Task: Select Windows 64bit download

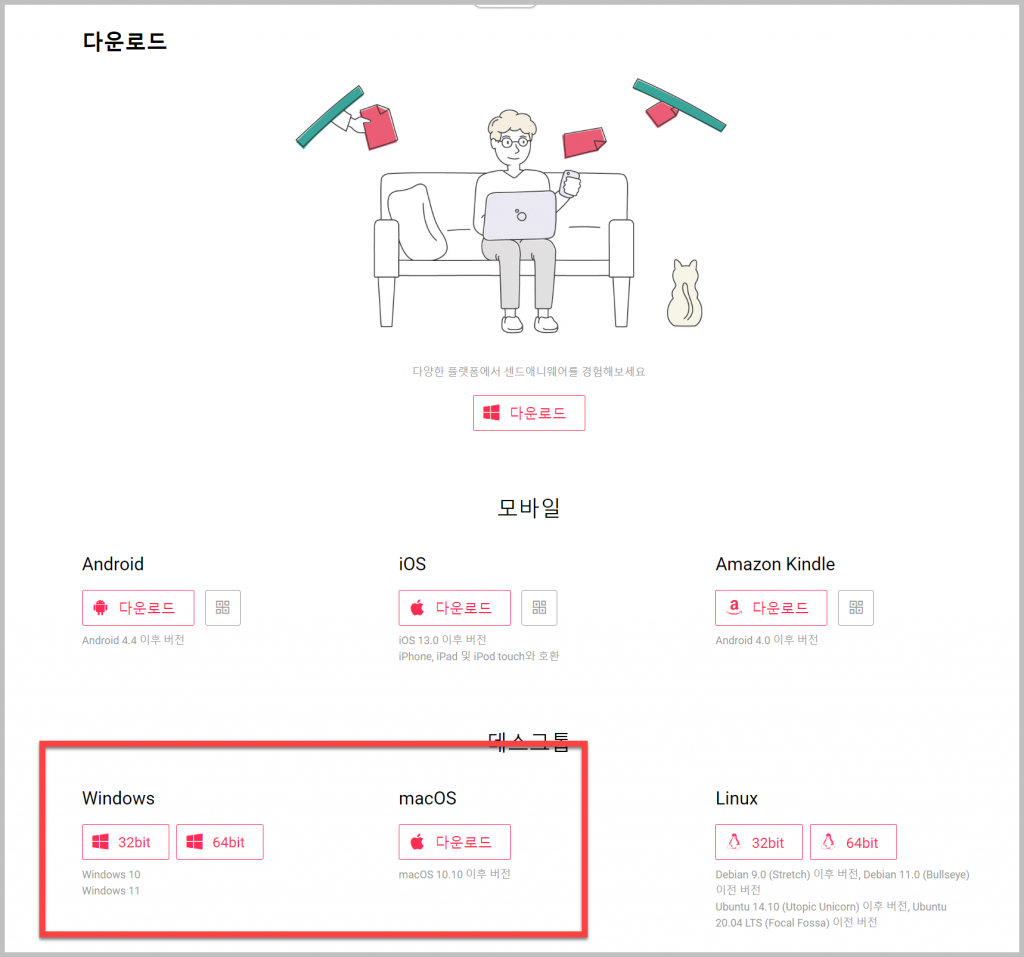Action: click(220, 842)
